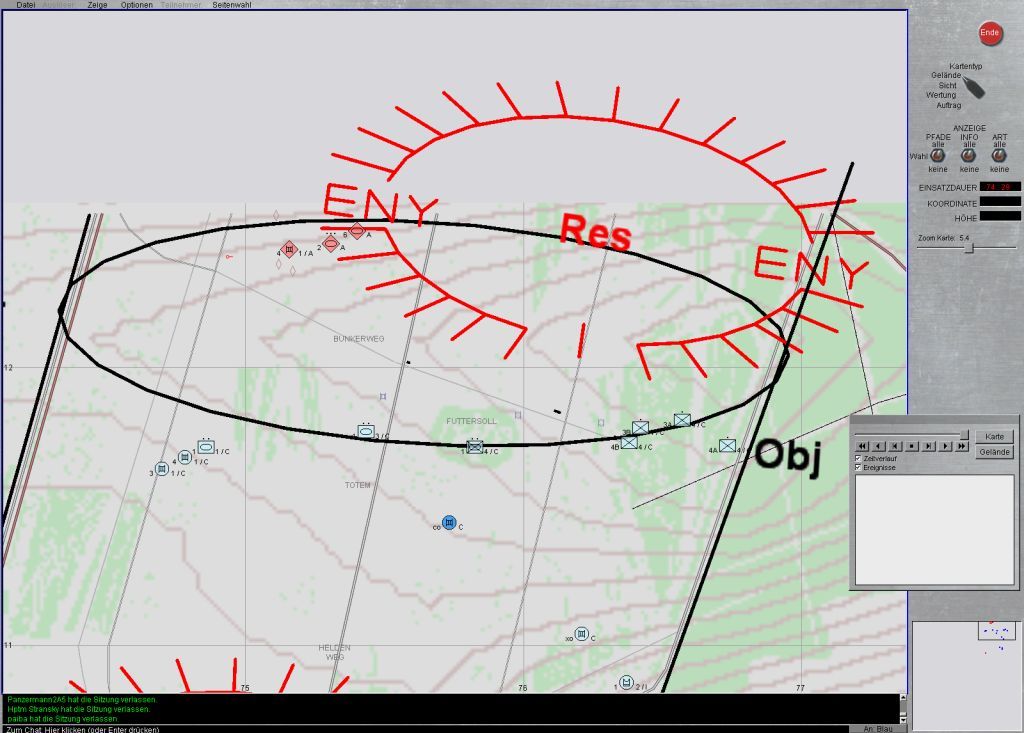Viewport: 1024px width, 733px height.
Task: Toggle the INFO display knob
Action: pyautogui.click(x=969, y=156)
